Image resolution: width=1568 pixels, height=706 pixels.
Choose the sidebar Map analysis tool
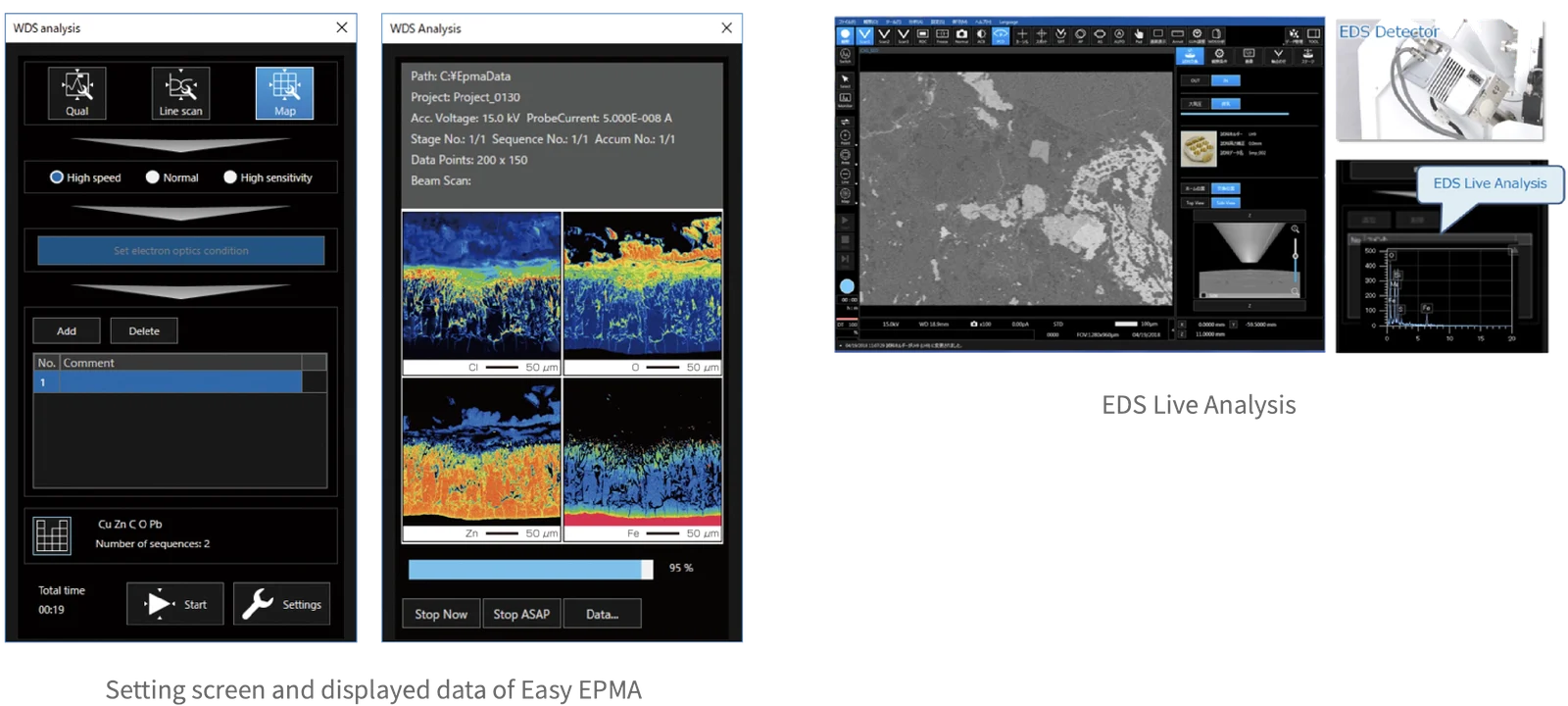(x=845, y=196)
